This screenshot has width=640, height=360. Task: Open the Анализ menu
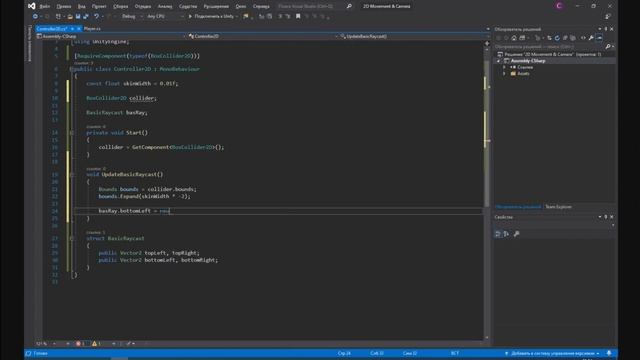point(165,7)
